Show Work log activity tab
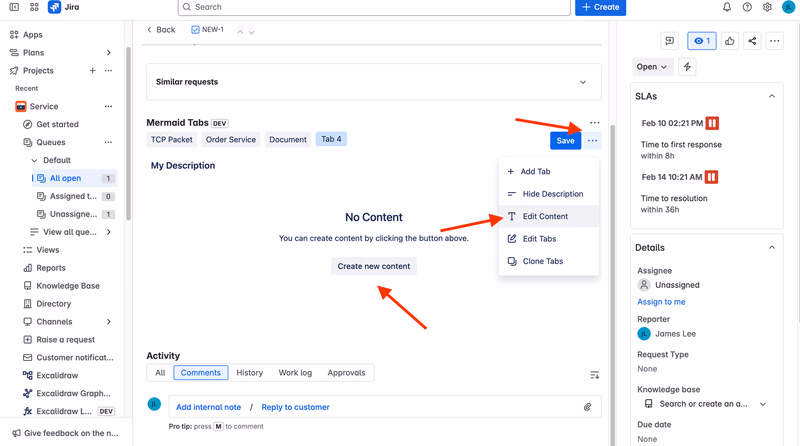Screen dimensions: 800x446 [x=295, y=373]
